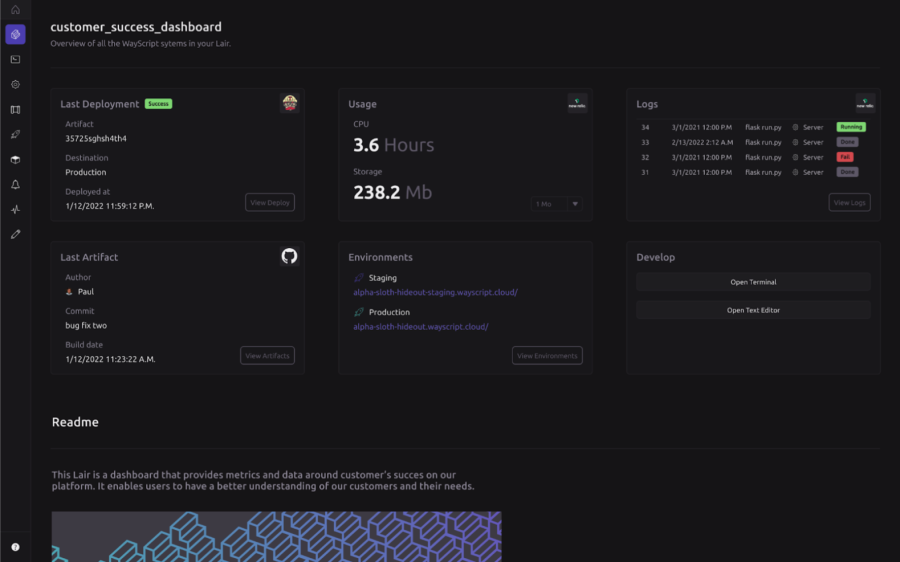This screenshot has width=900, height=562.
Task: Click the New Relic icon in Usage card
Action: (577, 103)
